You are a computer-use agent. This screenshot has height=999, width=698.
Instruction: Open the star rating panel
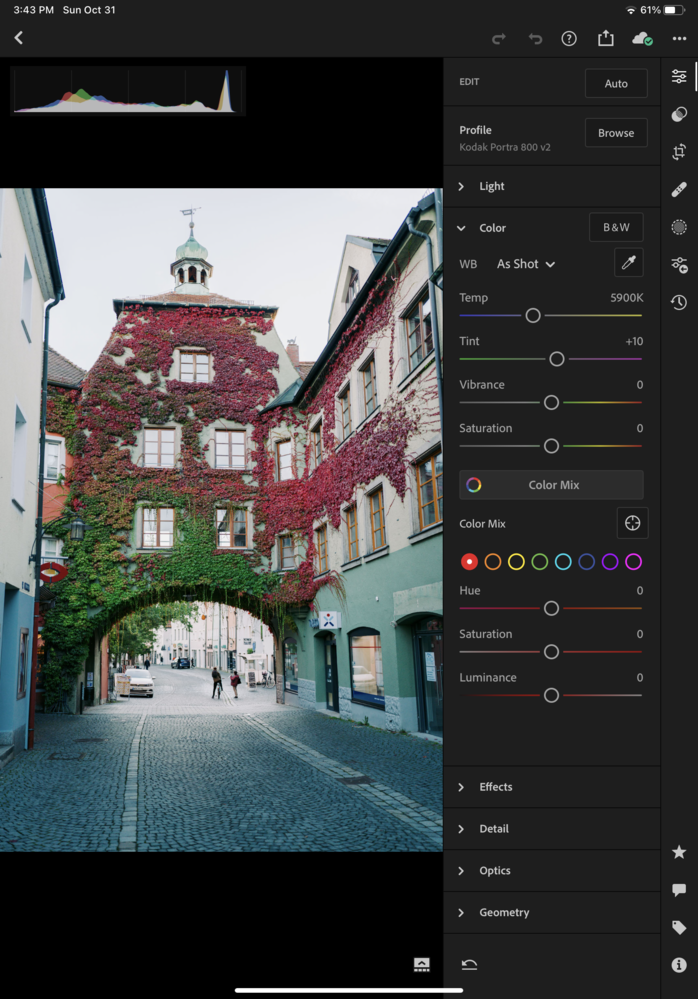tap(679, 852)
